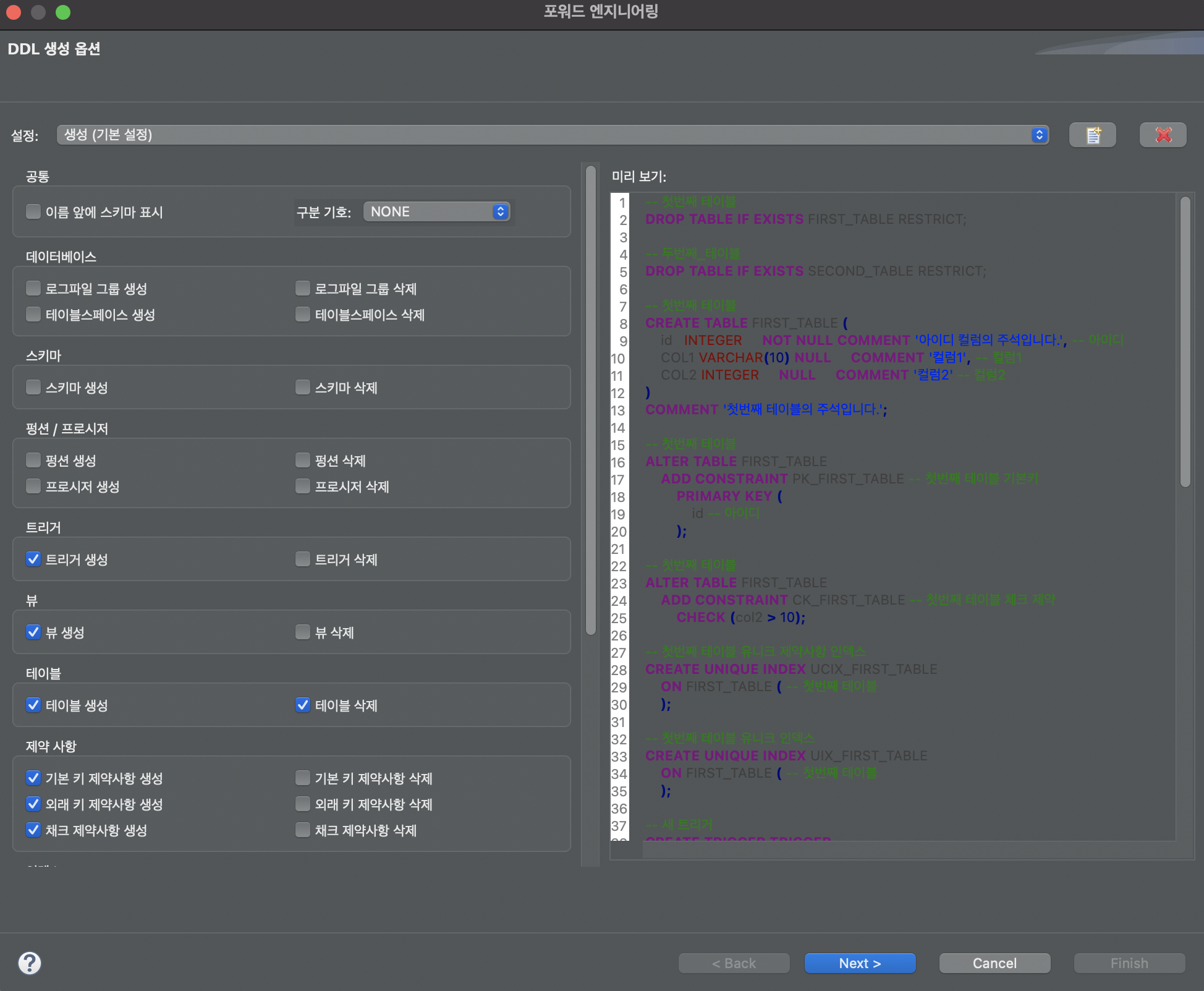Check the 로그파일 그룹 삭제 checkbox

click(303, 289)
